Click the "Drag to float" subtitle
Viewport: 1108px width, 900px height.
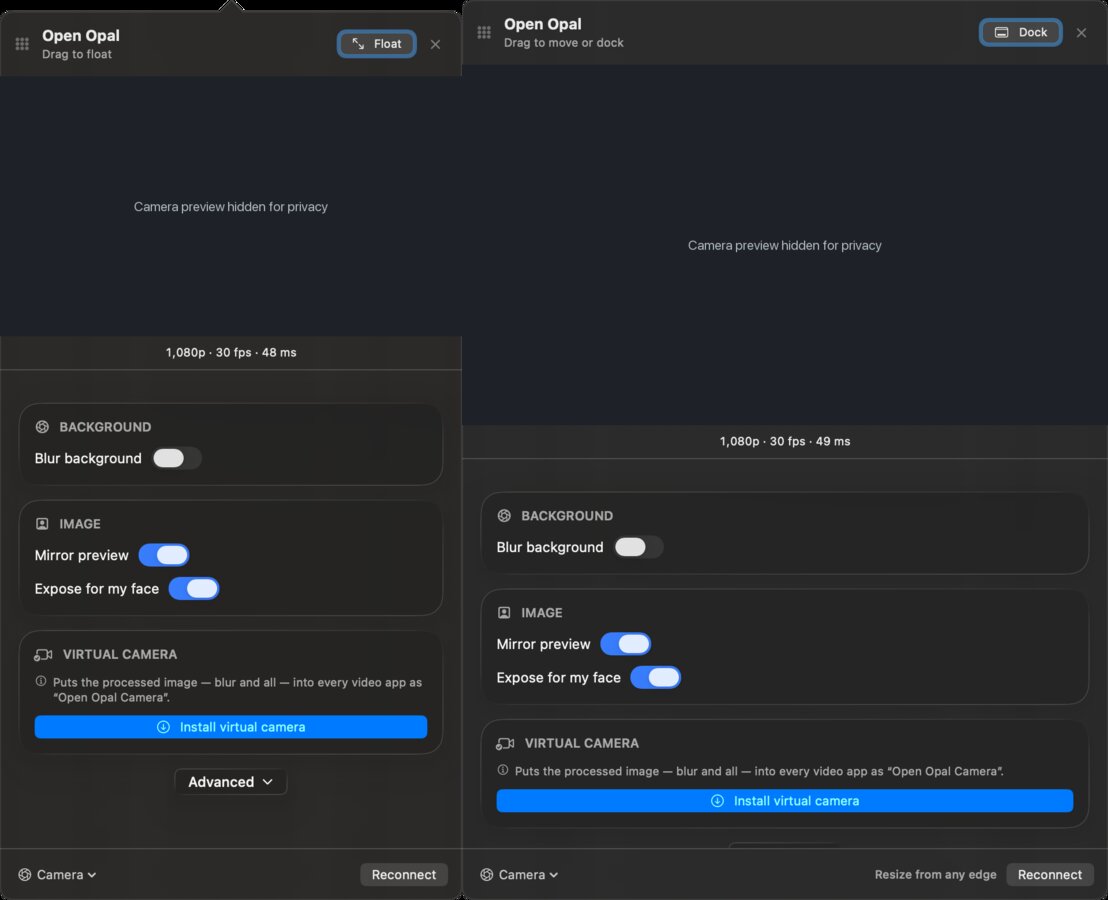click(x=77, y=54)
